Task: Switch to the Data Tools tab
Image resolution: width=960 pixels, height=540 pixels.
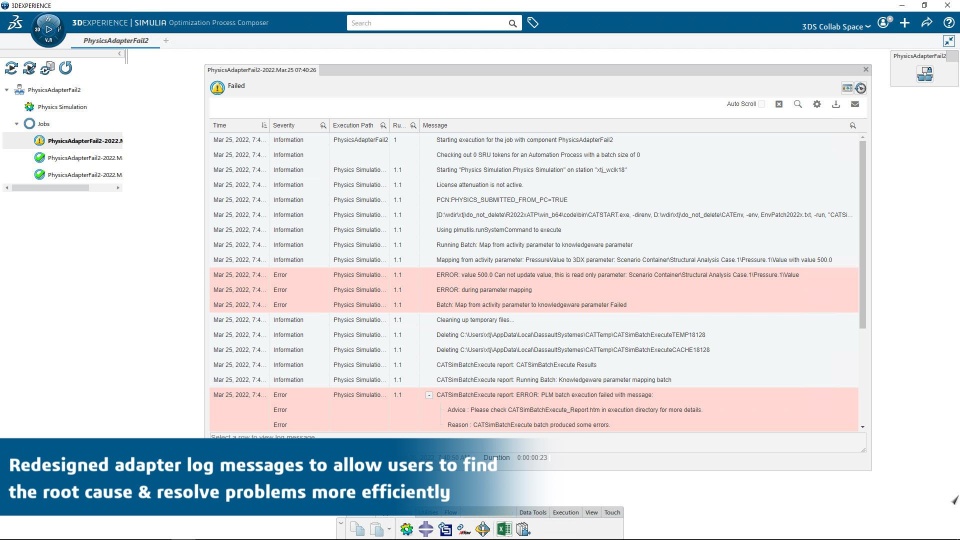Action: point(532,512)
